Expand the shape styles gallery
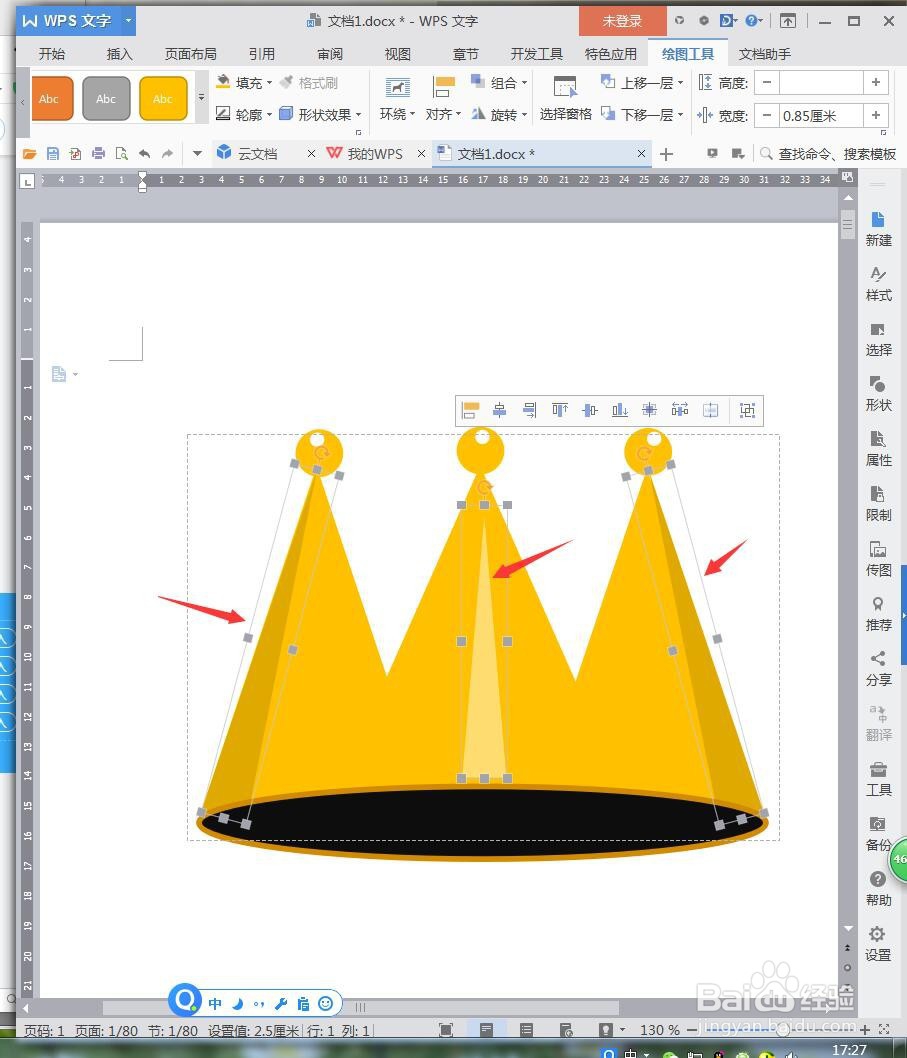This screenshot has height=1058, width=907. pos(201,98)
